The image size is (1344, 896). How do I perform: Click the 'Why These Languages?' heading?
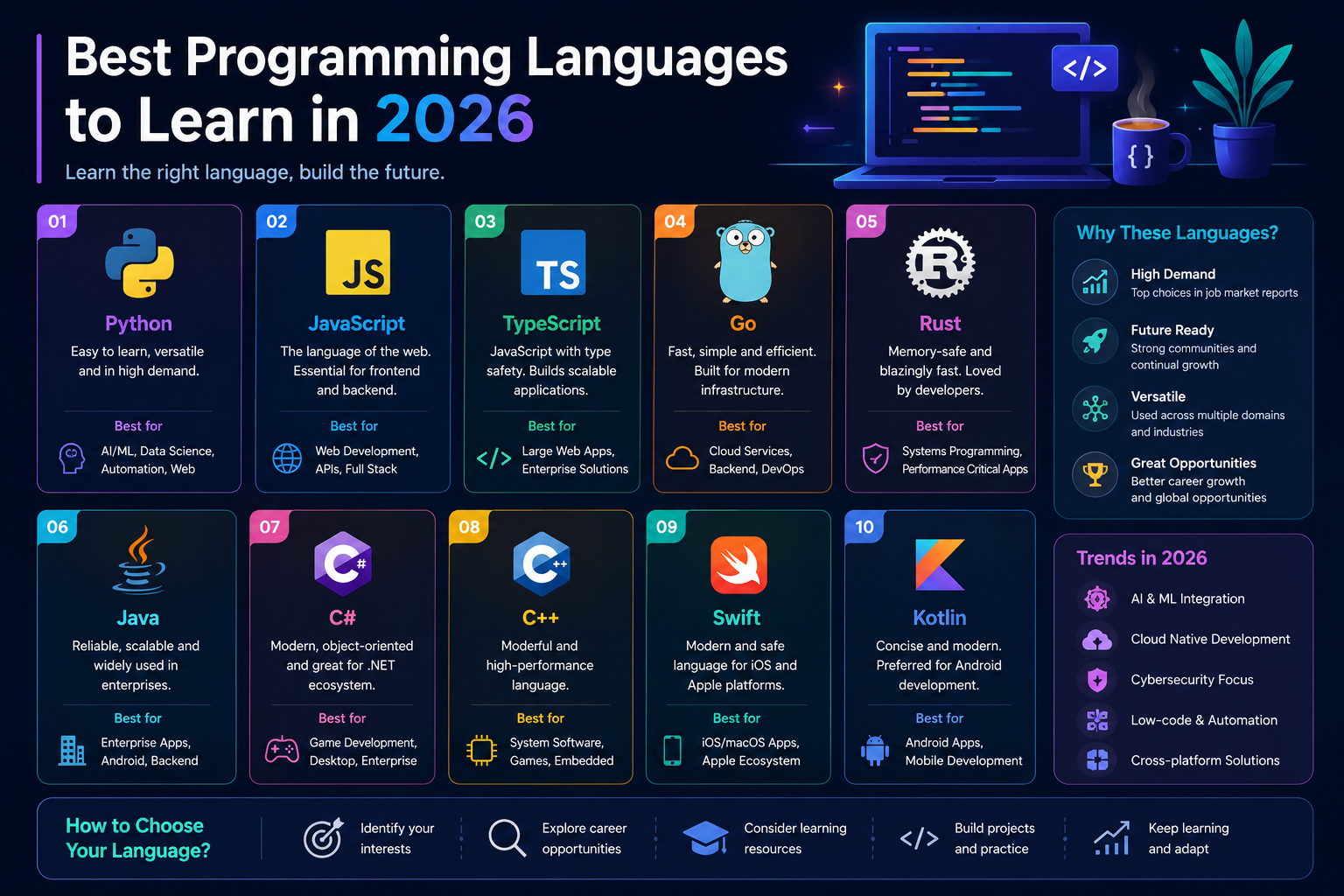click(x=1177, y=233)
